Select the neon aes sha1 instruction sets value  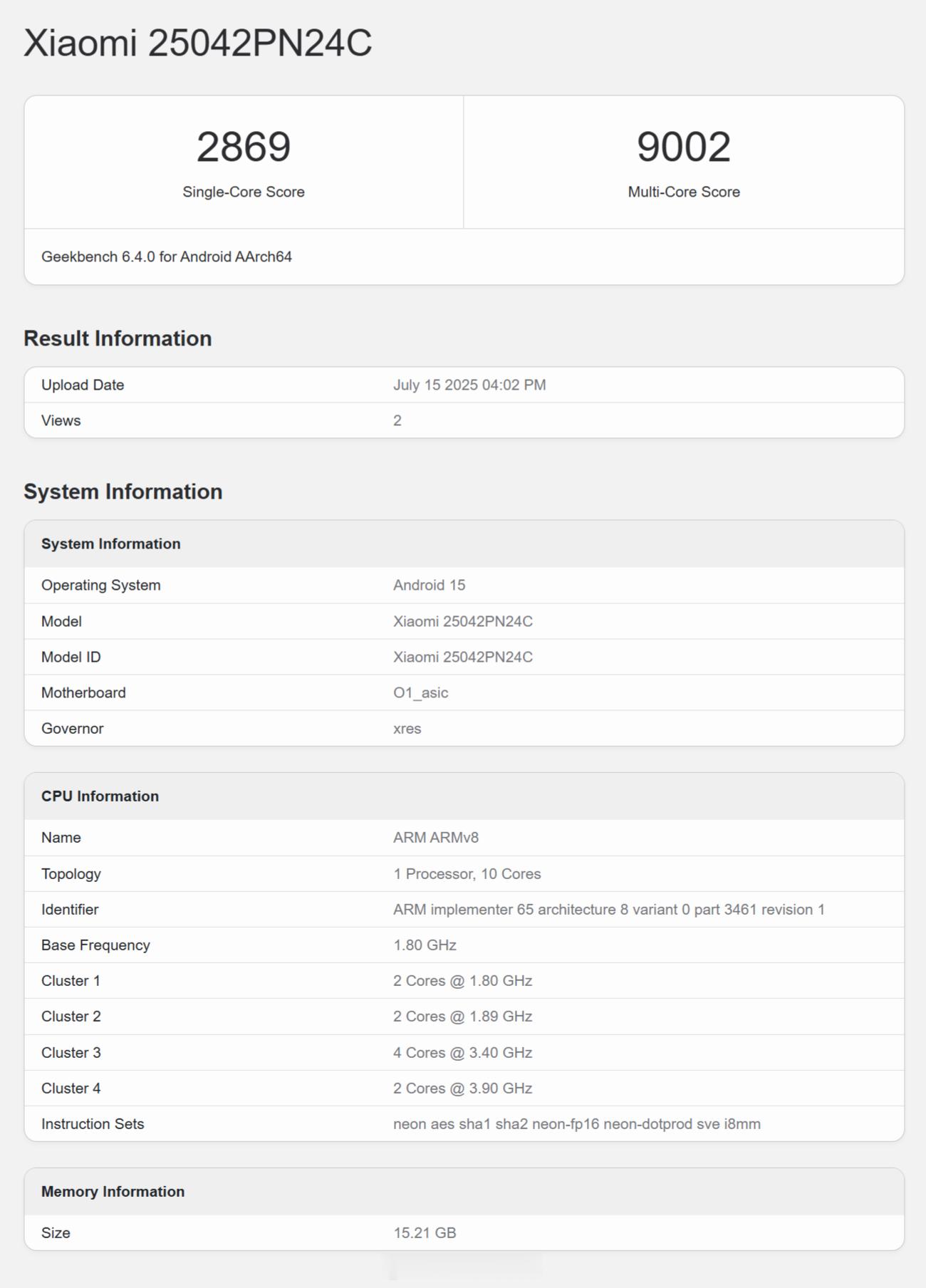click(577, 1123)
